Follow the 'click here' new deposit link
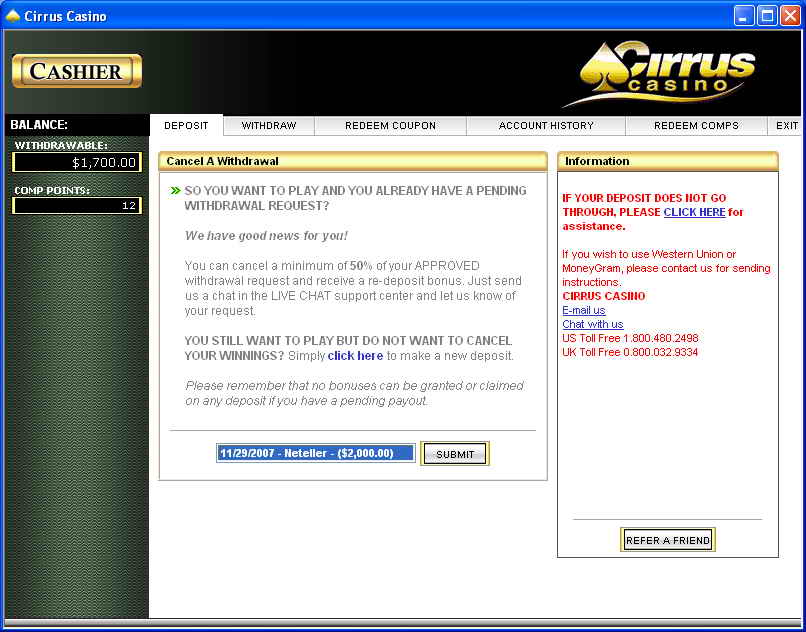This screenshot has width=806, height=632. click(355, 356)
